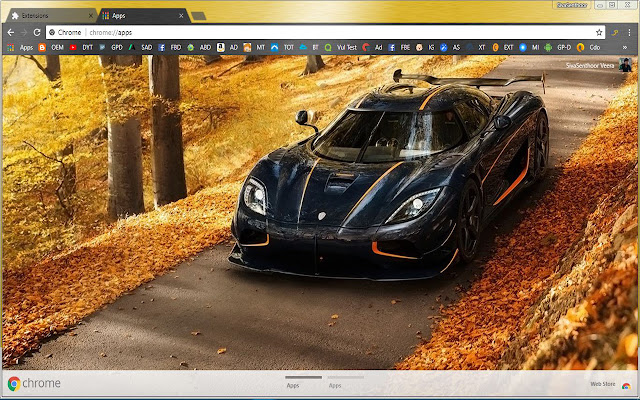This screenshot has width=640, height=400.
Task: Open the FBE Facebook bookmark
Action: [x=399, y=47]
